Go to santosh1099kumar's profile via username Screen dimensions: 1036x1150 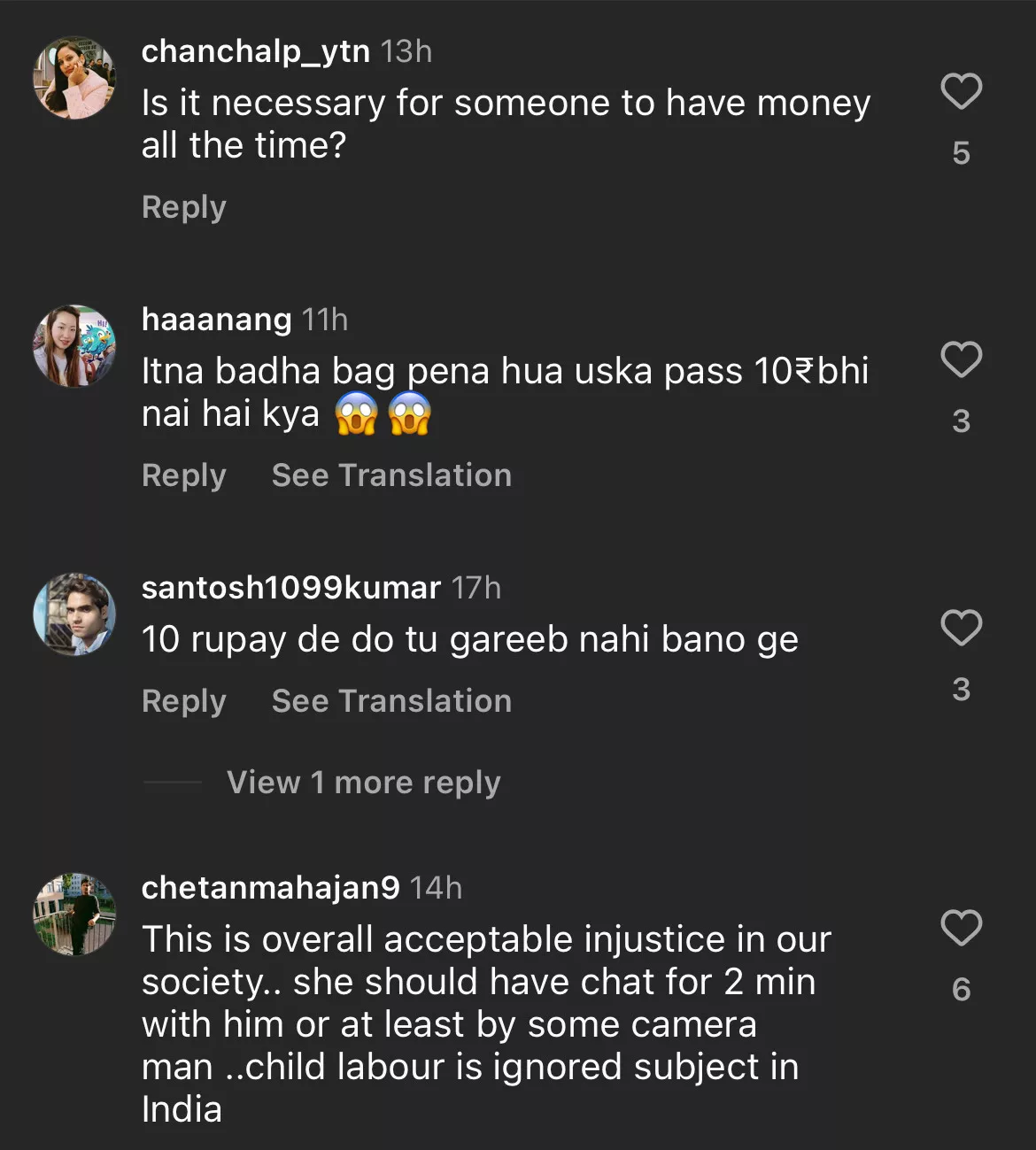[290, 588]
